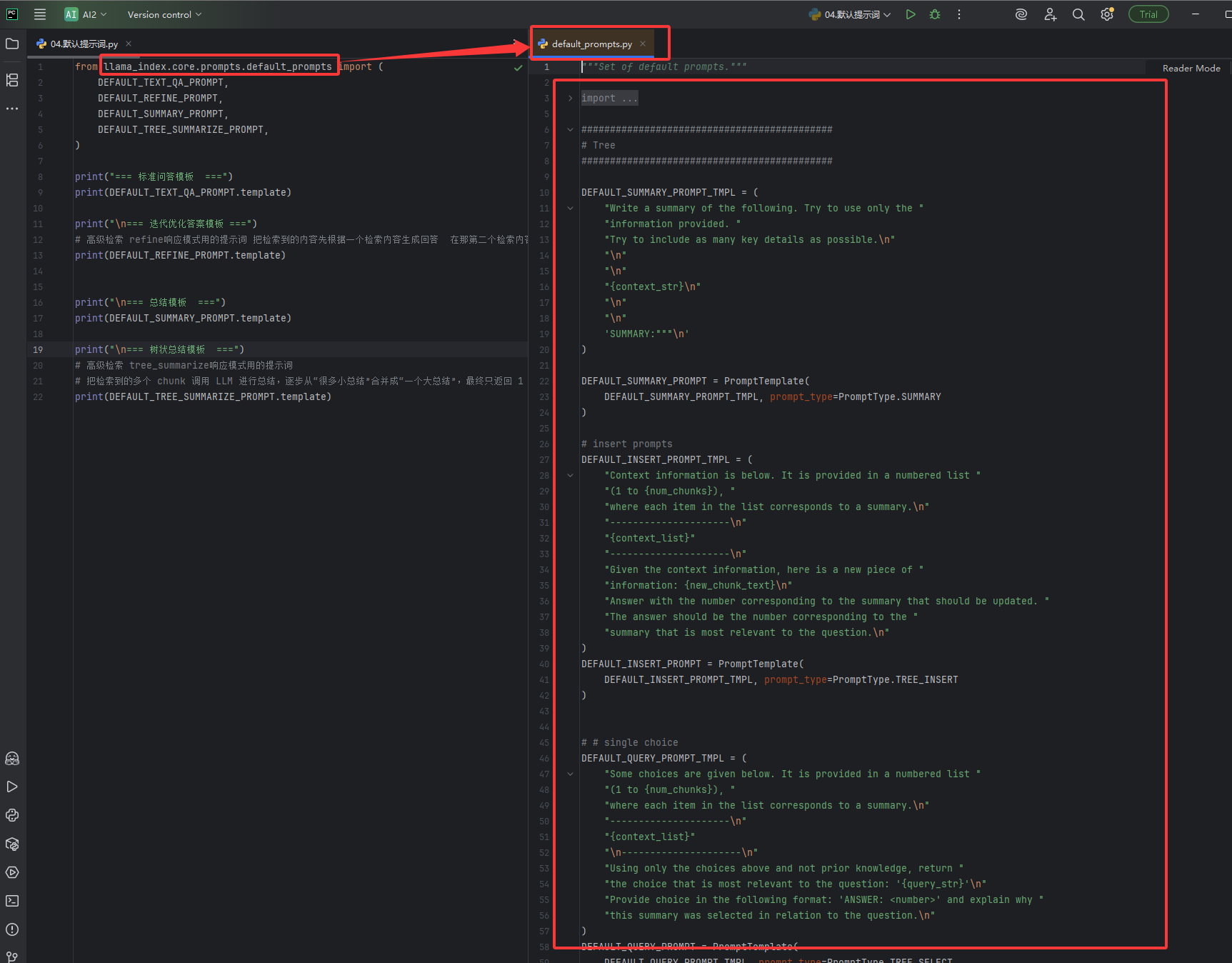
Task: Switch to the default_prompts.py editor tab
Action: click(592, 44)
